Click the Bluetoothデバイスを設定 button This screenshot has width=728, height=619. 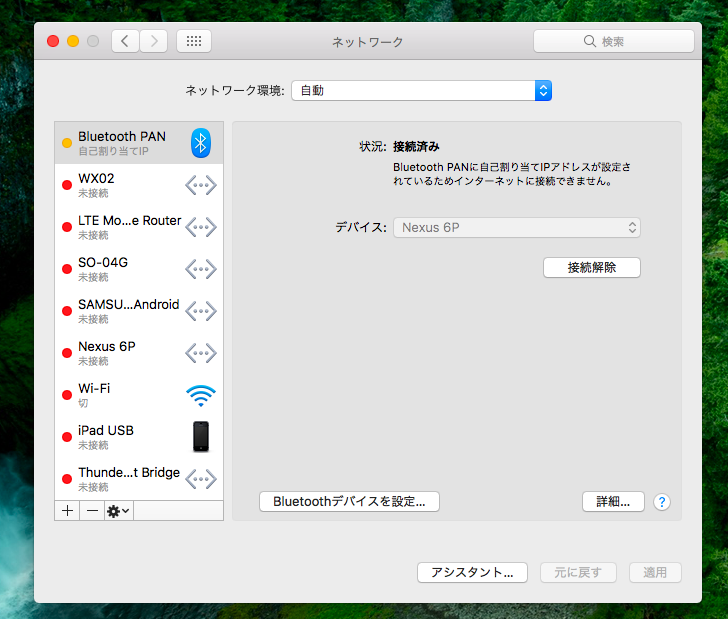tap(349, 502)
